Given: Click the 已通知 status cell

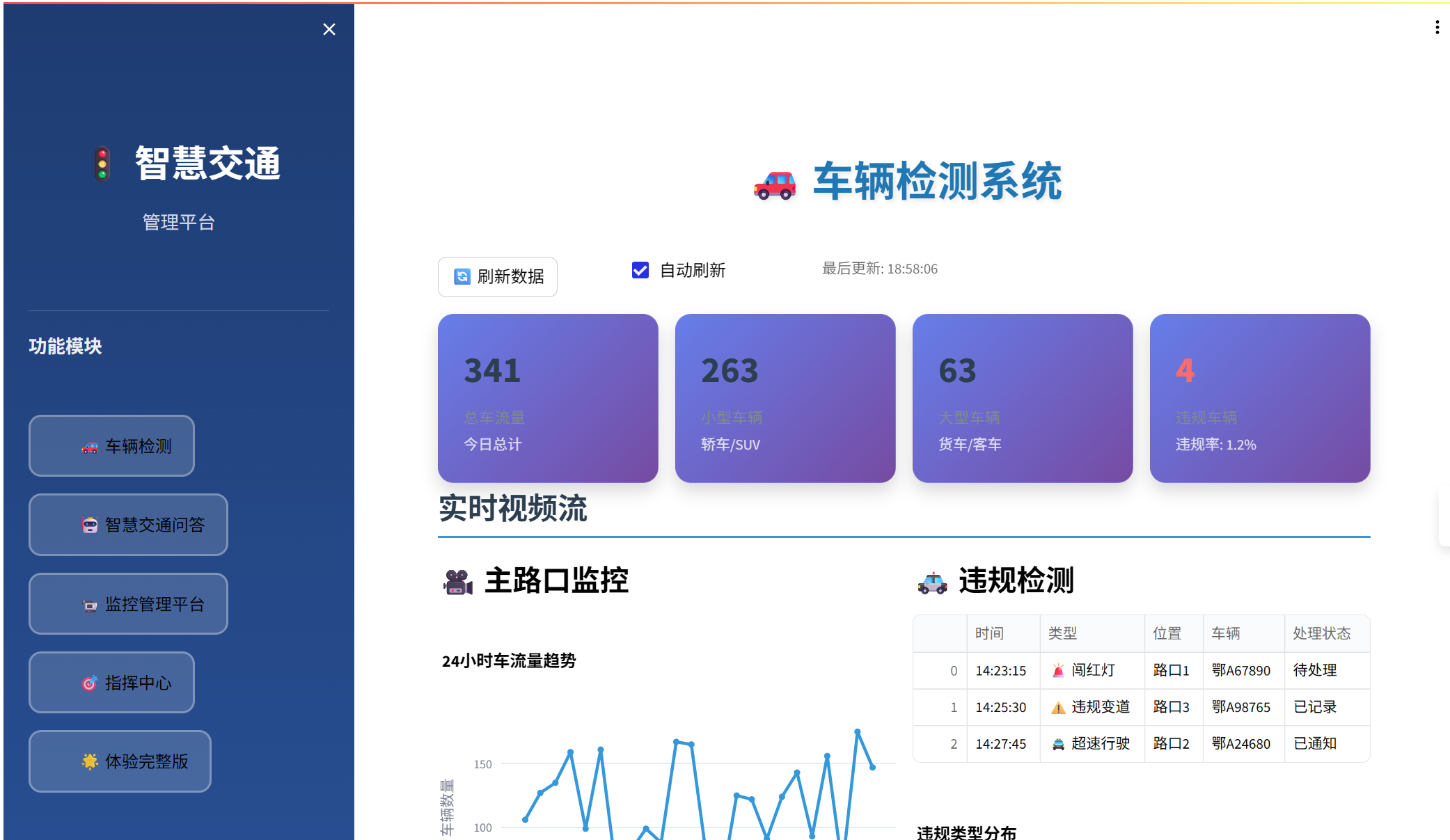Looking at the screenshot, I should pyautogui.click(x=1327, y=744).
